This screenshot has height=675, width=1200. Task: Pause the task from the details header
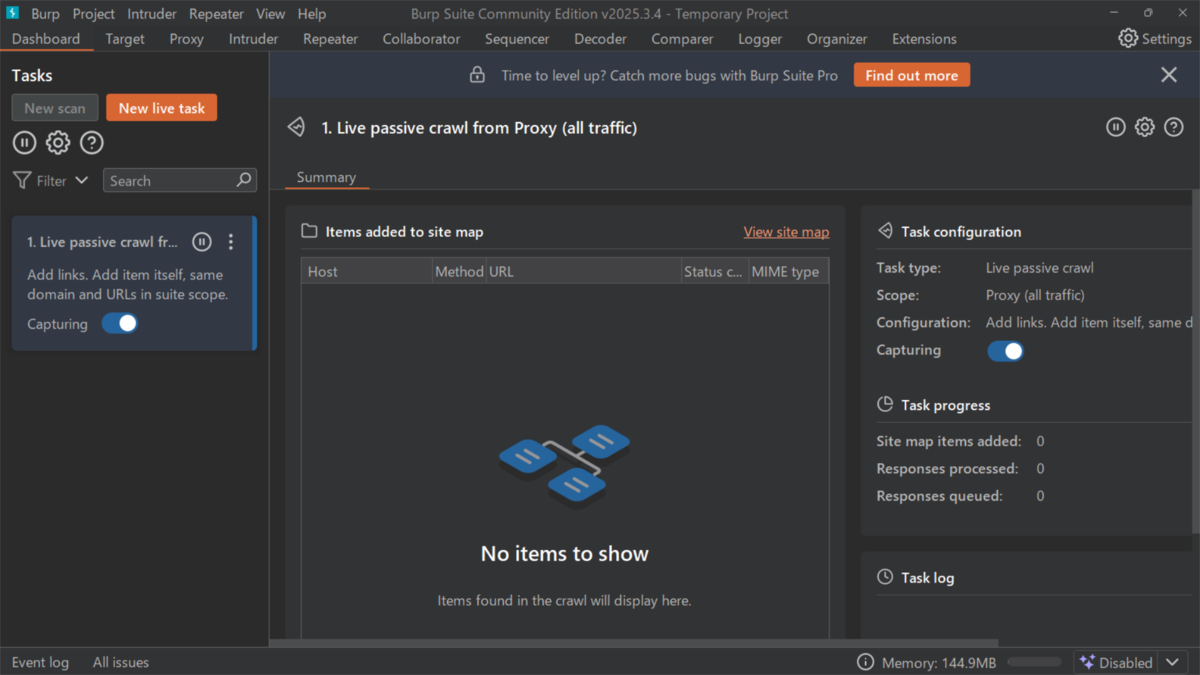(1116, 127)
